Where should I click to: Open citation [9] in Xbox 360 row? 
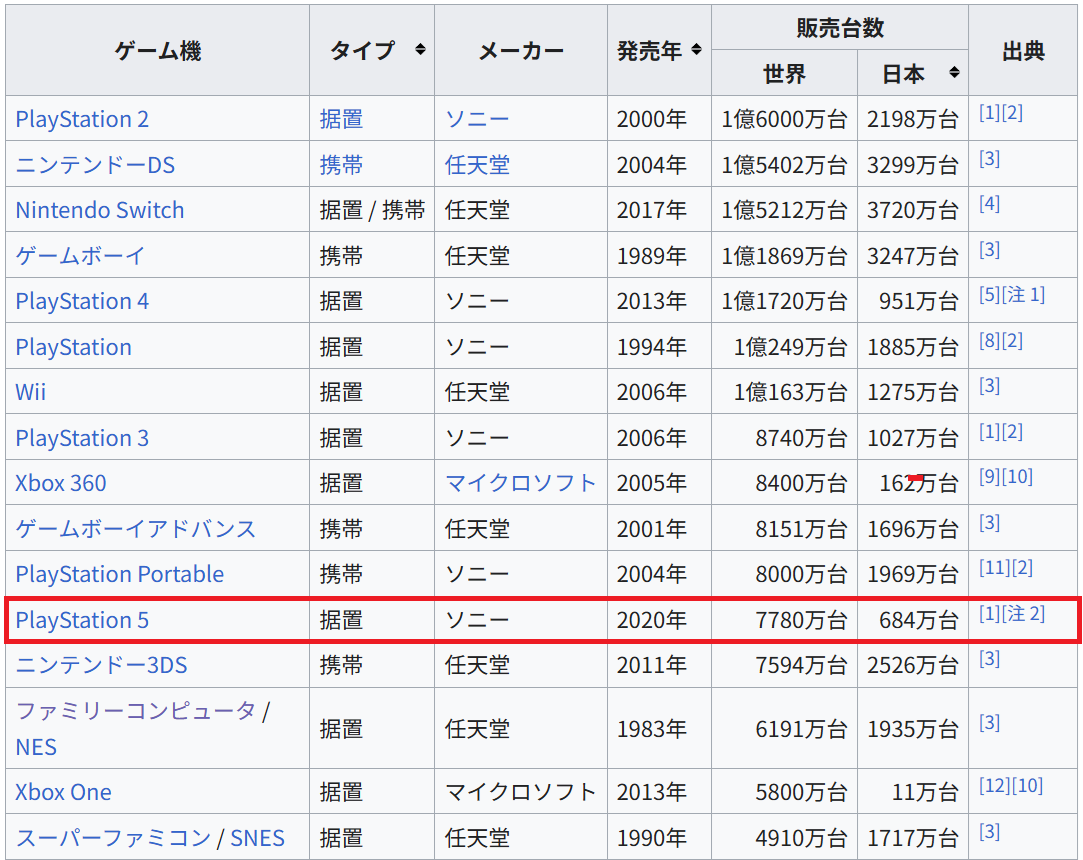click(x=990, y=477)
